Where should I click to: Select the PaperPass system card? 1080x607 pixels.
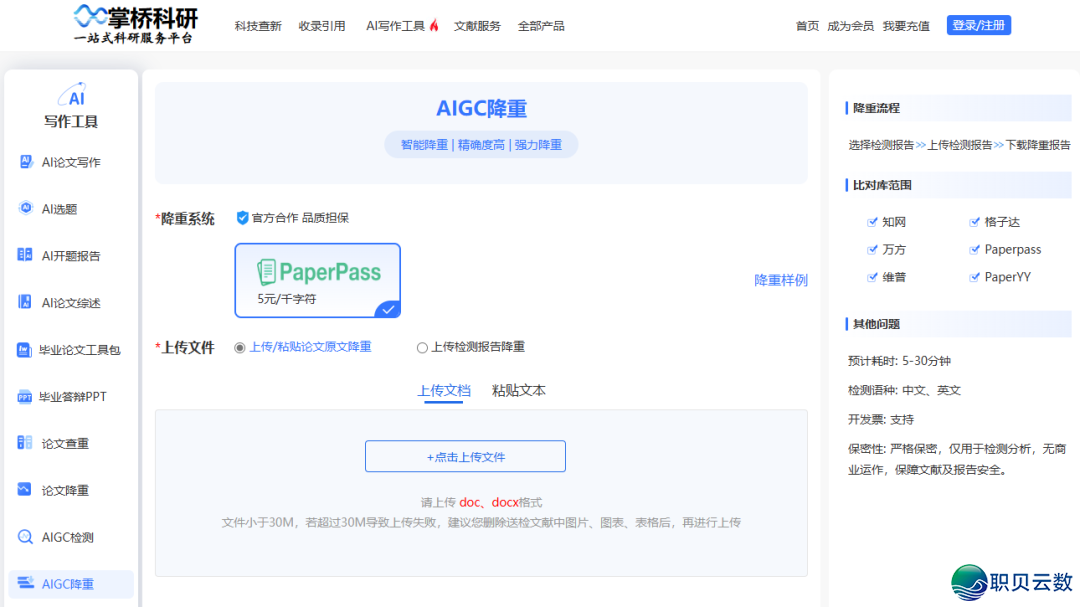(x=317, y=280)
